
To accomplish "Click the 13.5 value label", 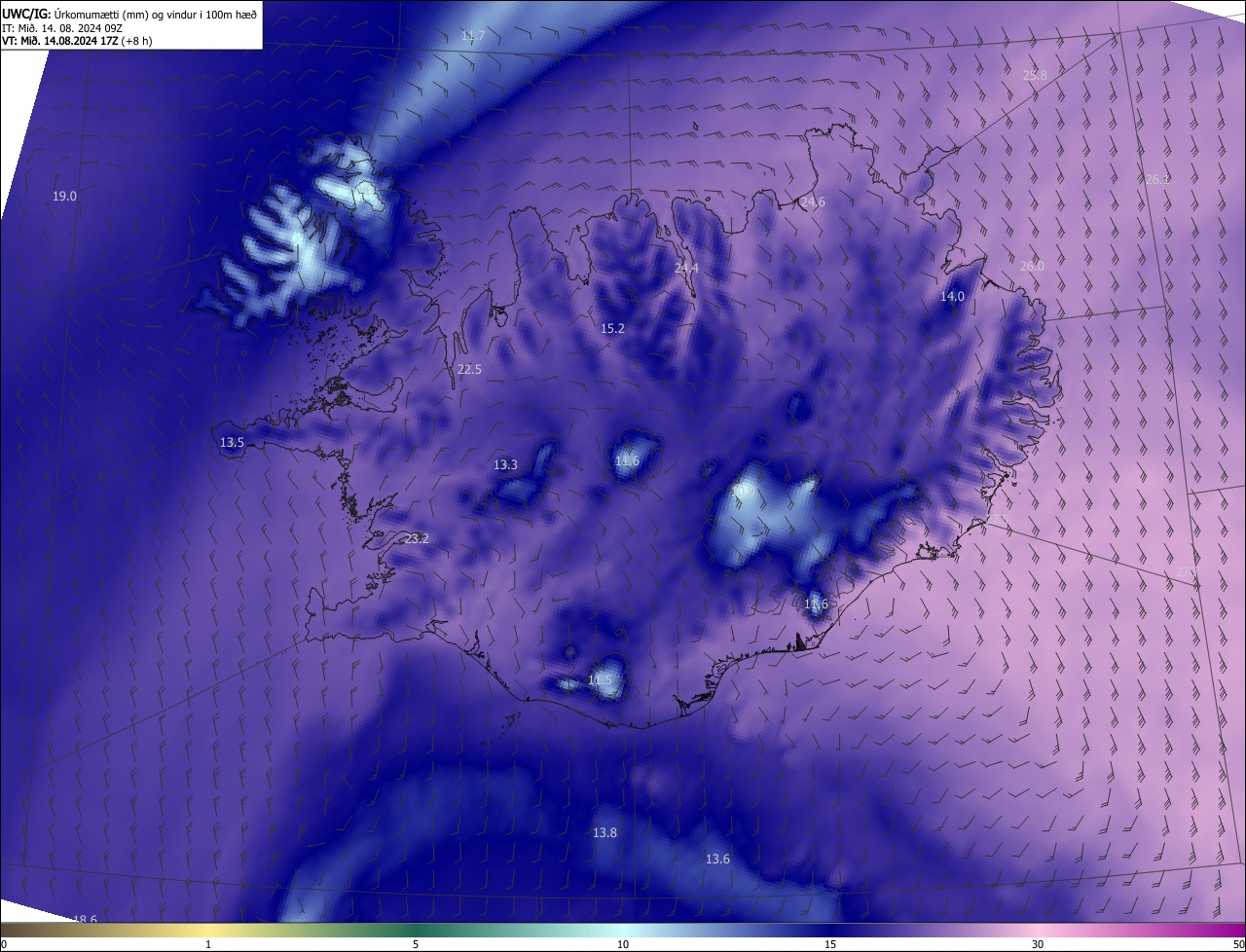I will 232,443.
